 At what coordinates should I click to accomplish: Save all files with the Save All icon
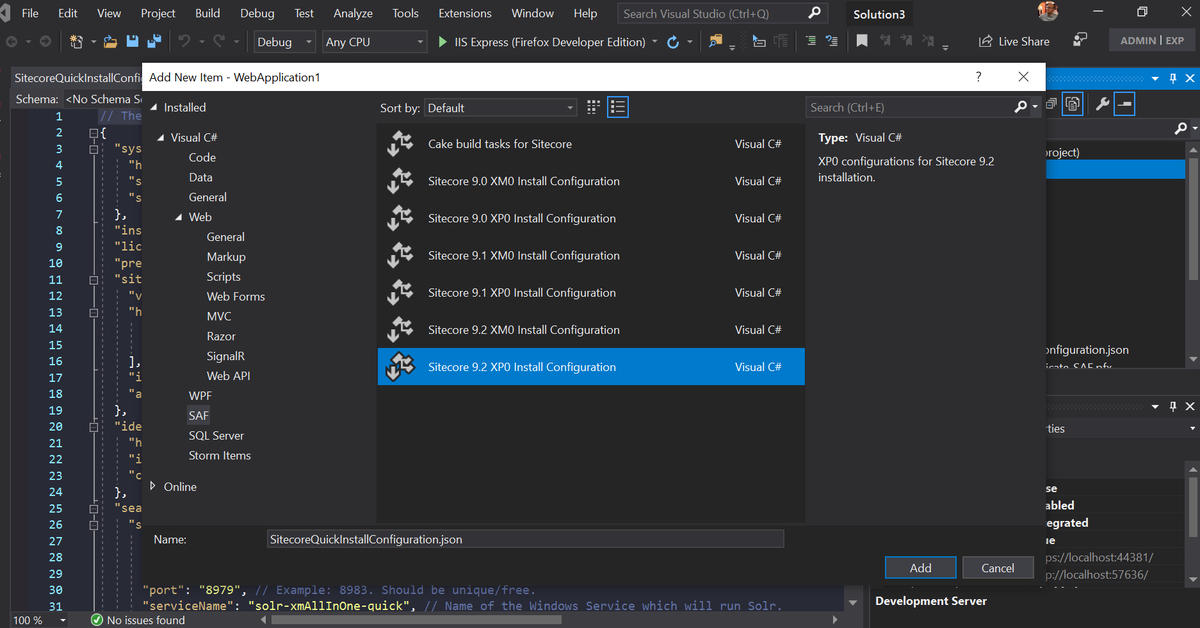153,41
